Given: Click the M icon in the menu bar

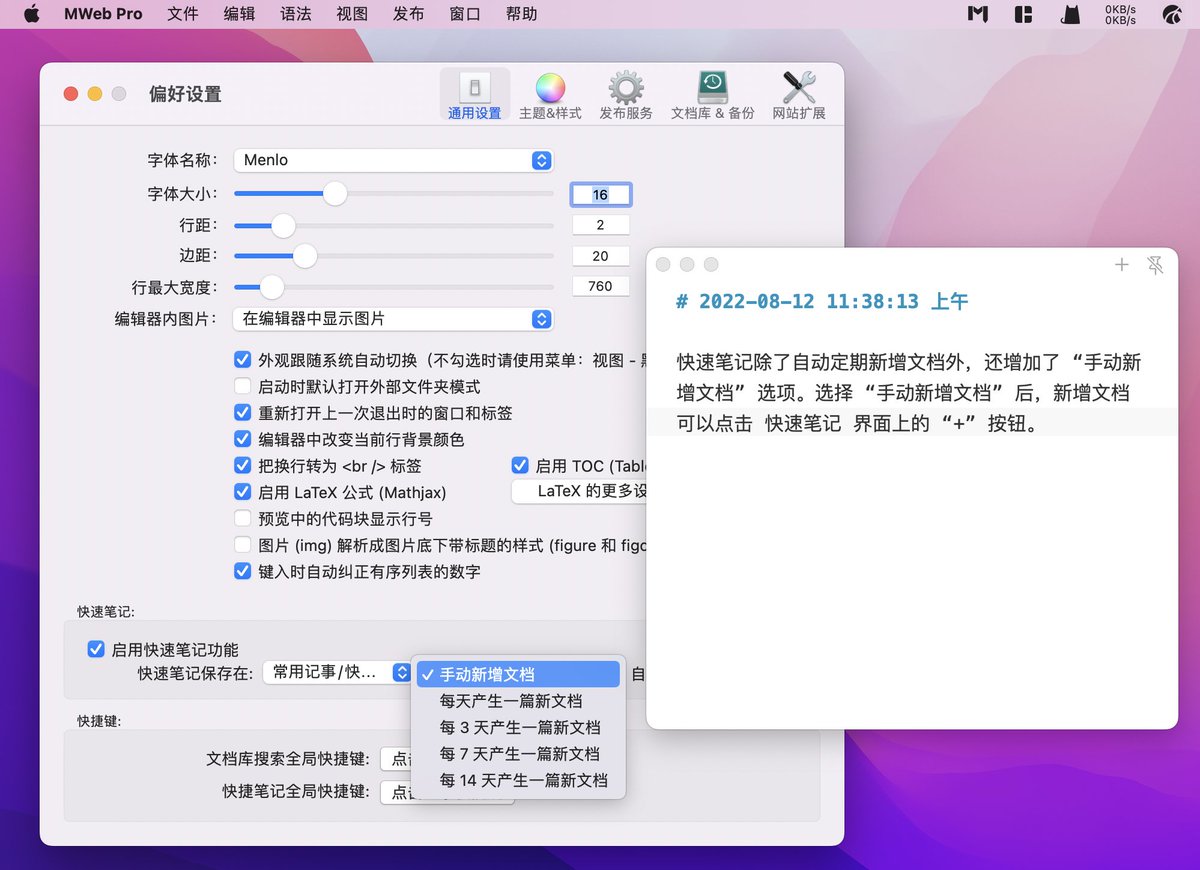Looking at the screenshot, I should 978,14.
